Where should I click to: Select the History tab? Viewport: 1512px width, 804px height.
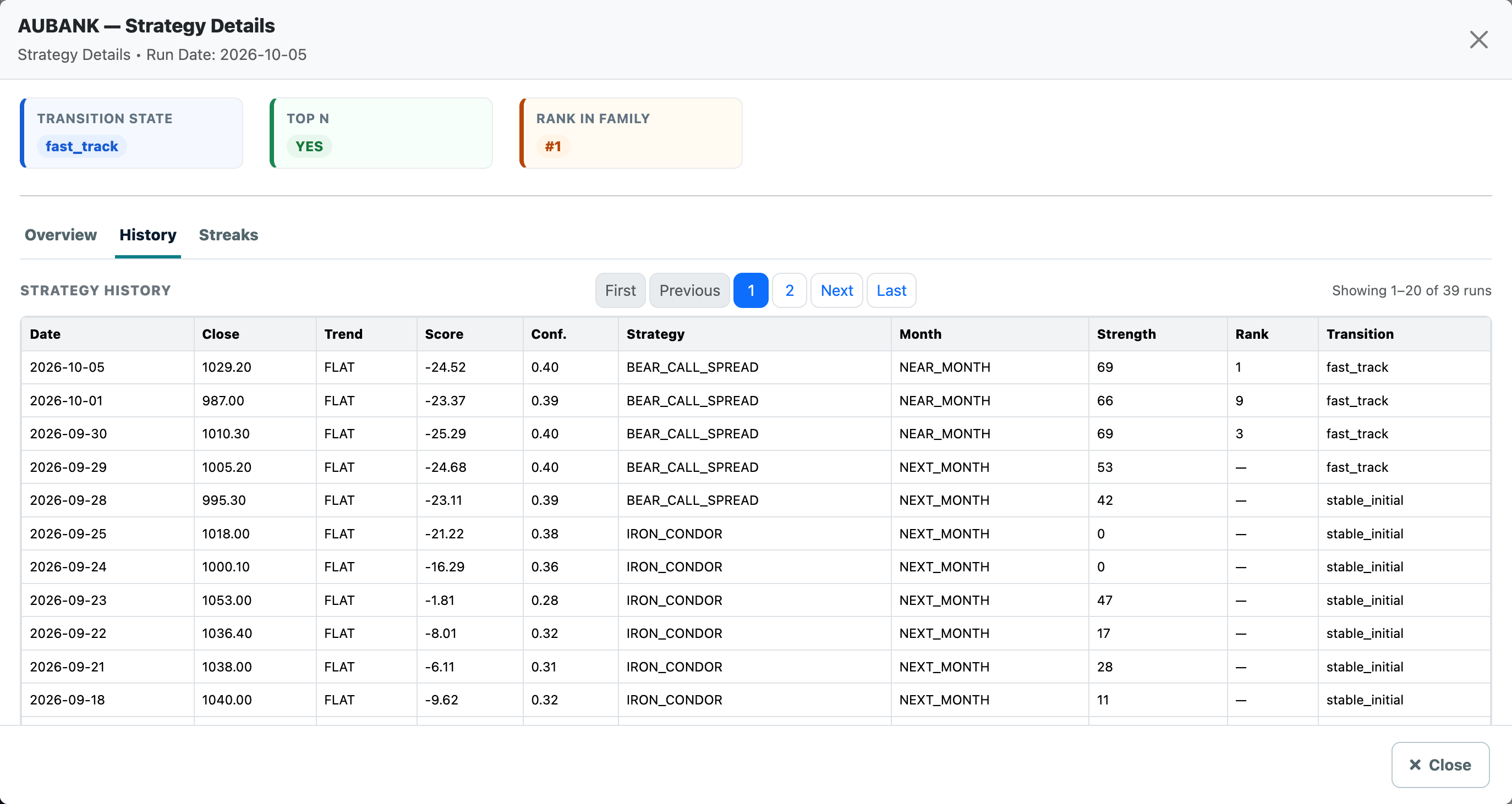pos(148,235)
